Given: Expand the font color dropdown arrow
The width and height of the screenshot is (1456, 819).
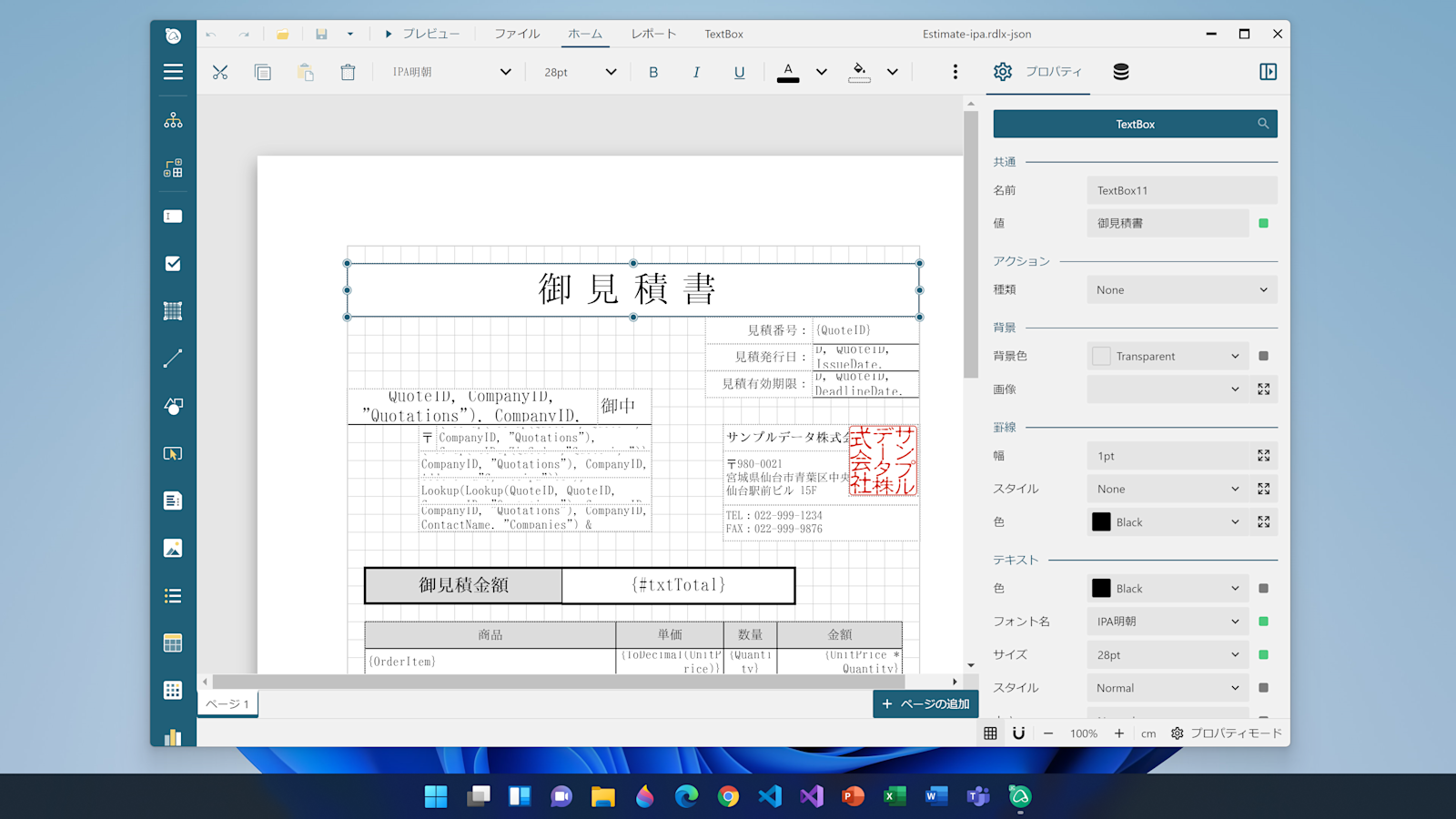Looking at the screenshot, I should point(822,72).
